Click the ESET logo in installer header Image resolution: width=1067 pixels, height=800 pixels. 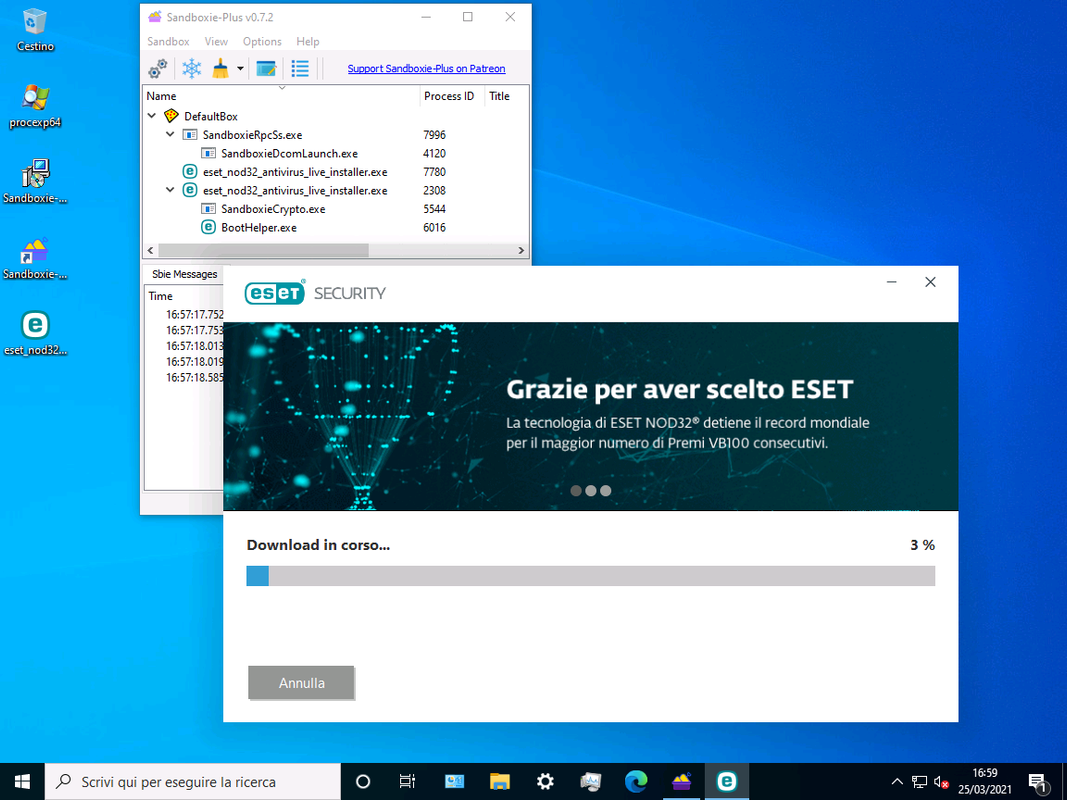tap(275, 293)
